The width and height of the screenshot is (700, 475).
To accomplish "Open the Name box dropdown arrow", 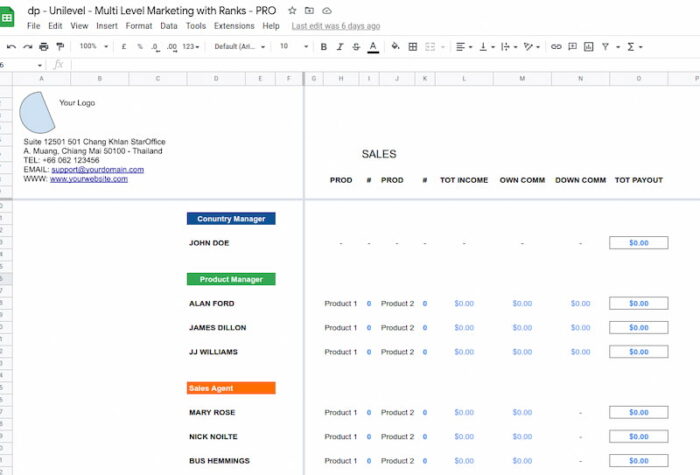I will pos(40,65).
